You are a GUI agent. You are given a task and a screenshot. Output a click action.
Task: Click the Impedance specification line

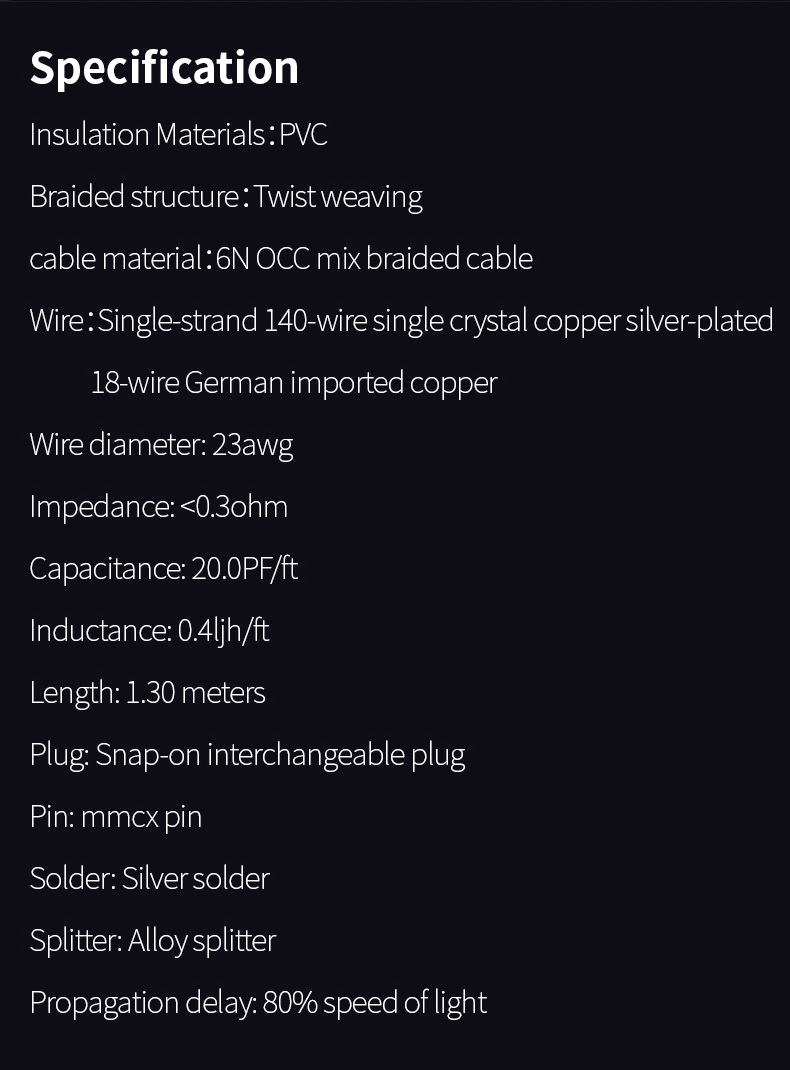(x=159, y=506)
